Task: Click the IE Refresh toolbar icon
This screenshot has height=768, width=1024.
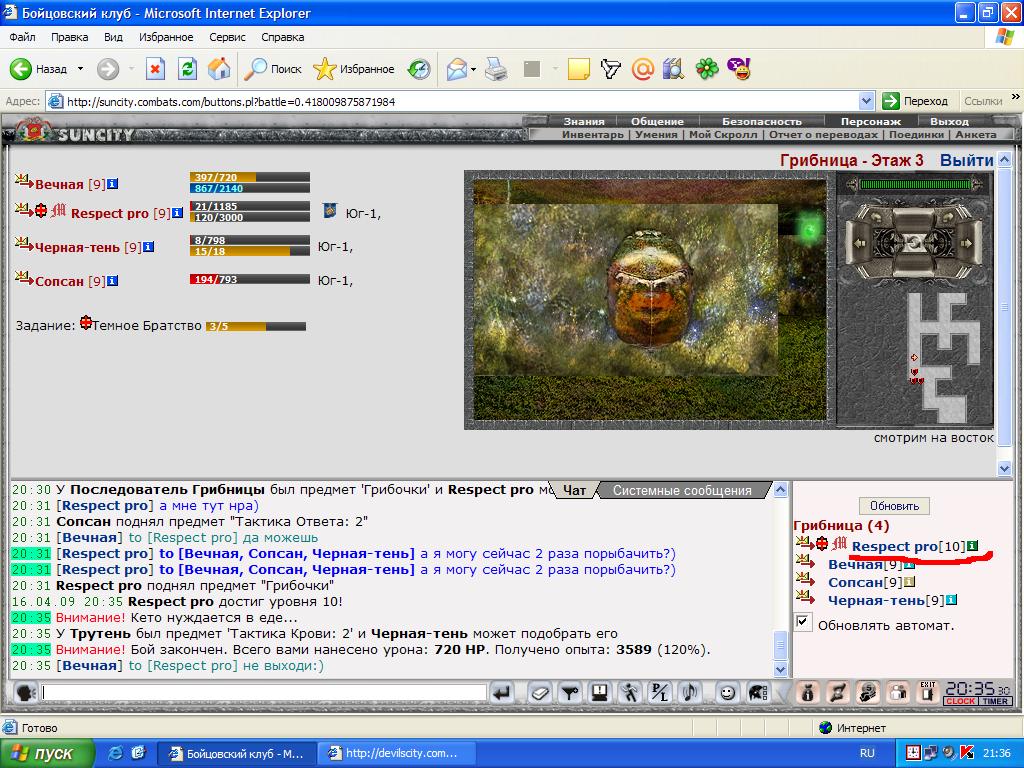Action: (x=187, y=69)
